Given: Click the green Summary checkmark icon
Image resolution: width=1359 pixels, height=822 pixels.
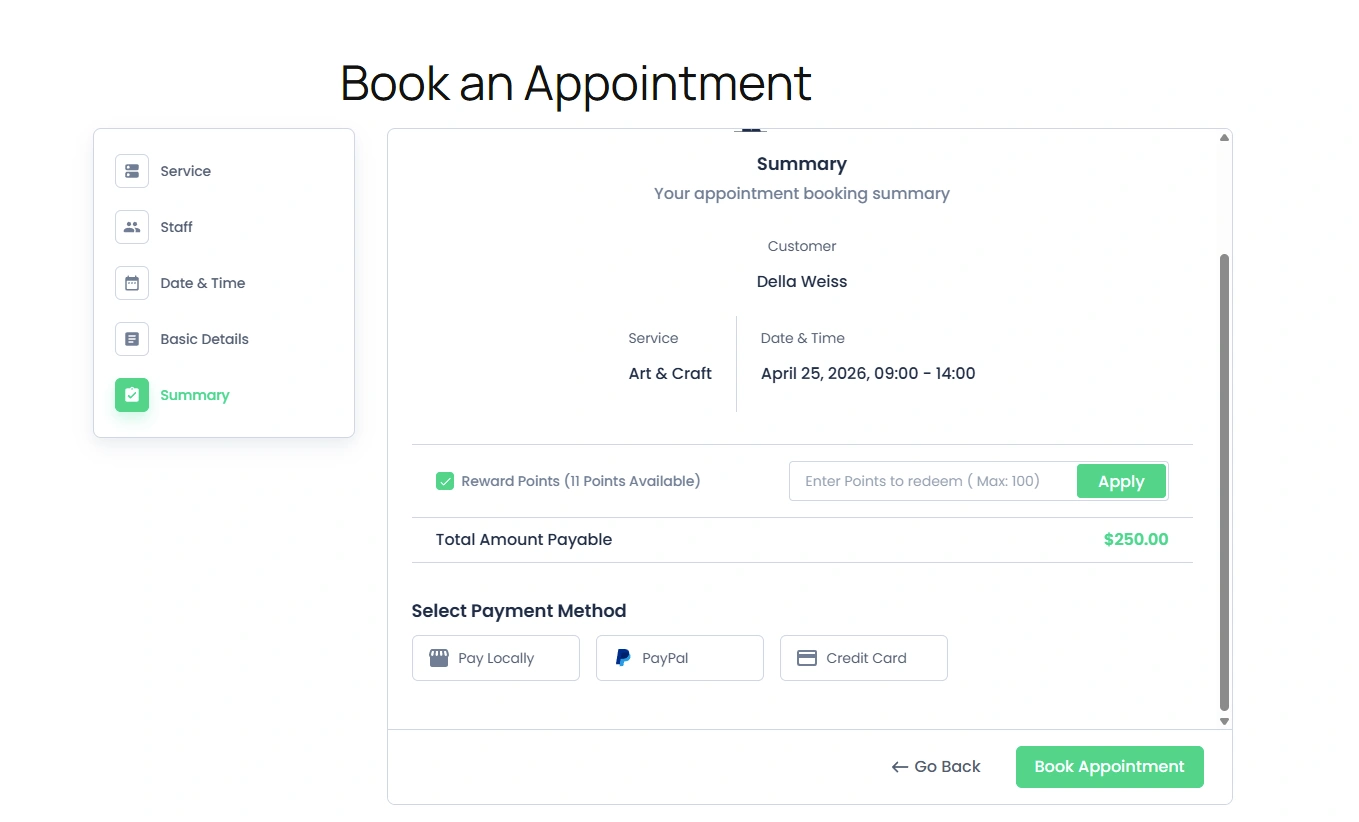Looking at the screenshot, I should click(131, 395).
